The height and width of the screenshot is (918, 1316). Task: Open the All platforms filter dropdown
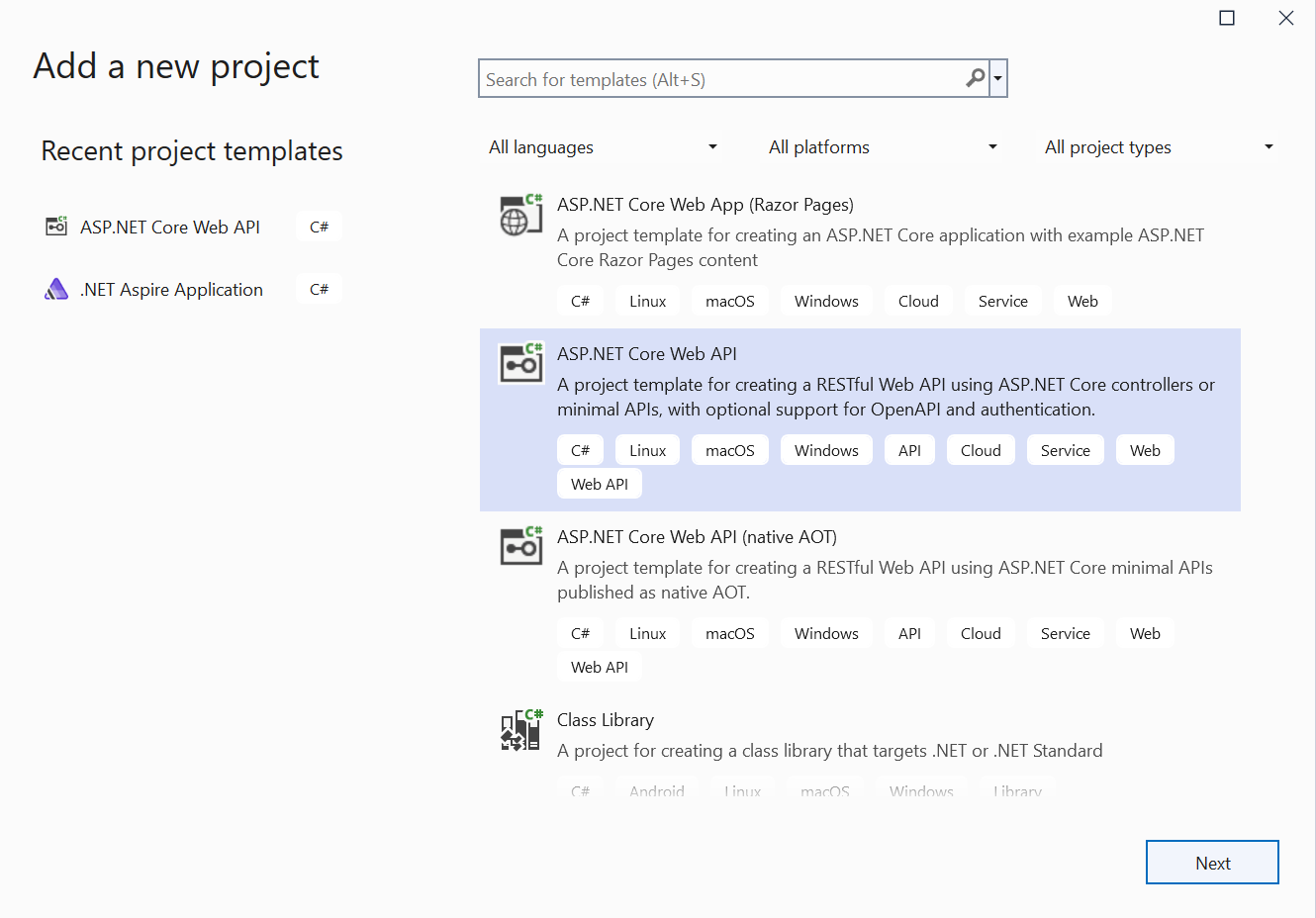point(883,147)
